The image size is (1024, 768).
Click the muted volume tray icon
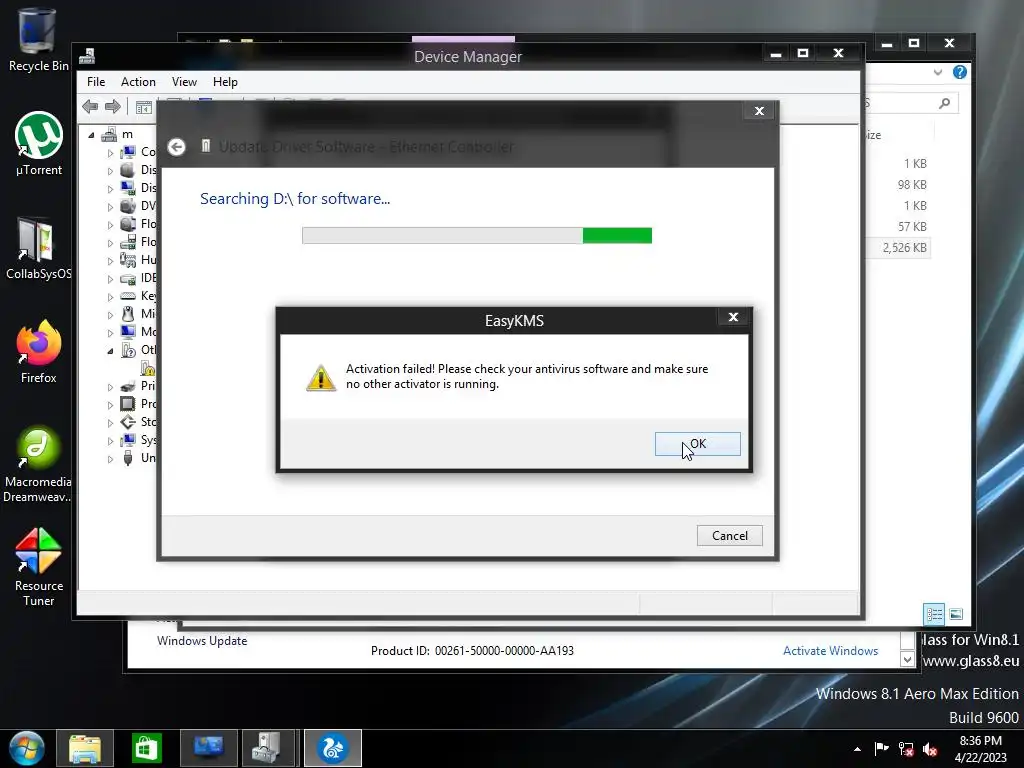point(930,749)
